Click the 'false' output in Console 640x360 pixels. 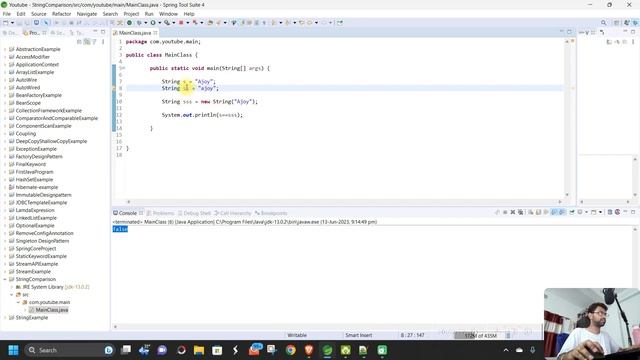click(120, 229)
